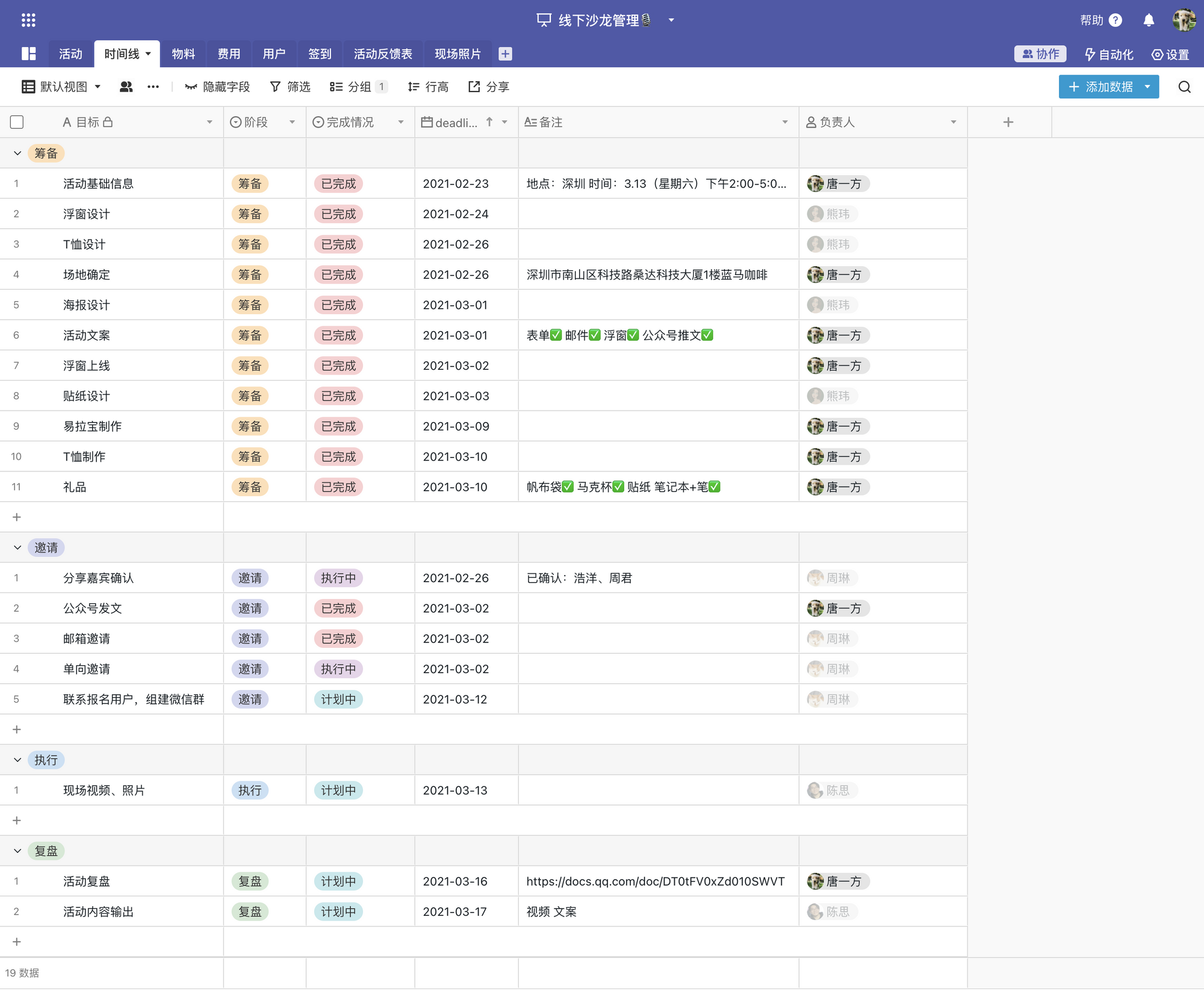Add a row in the 邀请 group
The height and width of the screenshot is (991, 1204).
17,729
